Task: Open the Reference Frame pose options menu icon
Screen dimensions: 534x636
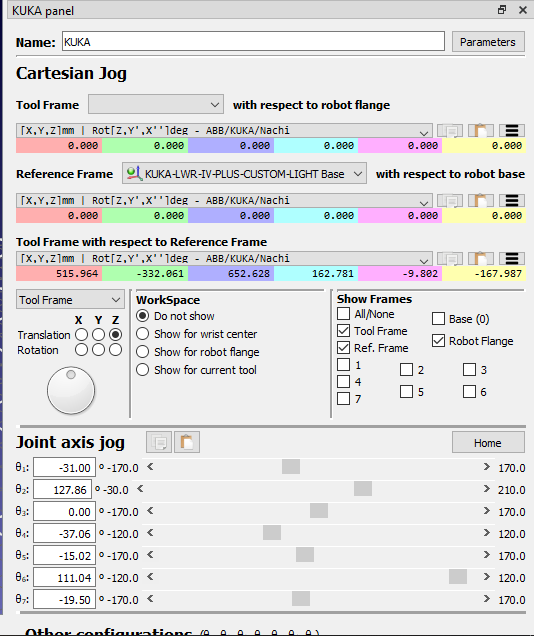Action: coord(512,200)
